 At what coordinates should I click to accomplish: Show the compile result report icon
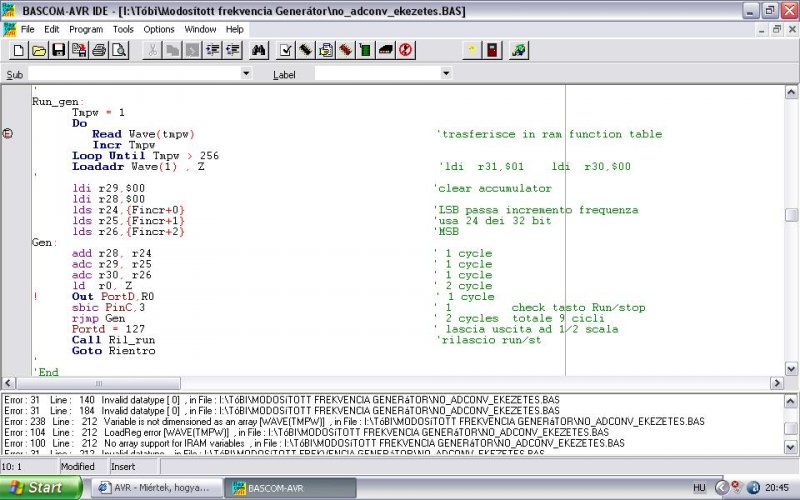pyautogui.click(x=326, y=50)
